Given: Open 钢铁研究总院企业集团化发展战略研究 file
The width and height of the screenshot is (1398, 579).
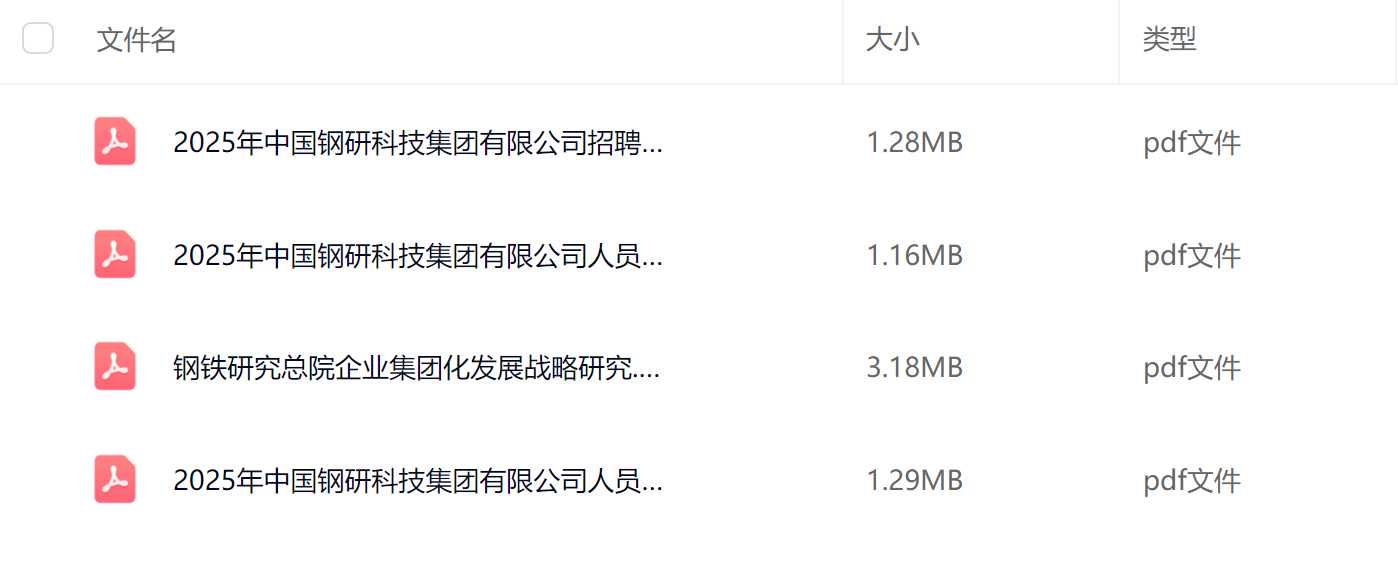Looking at the screenshot, I should 417,369.
